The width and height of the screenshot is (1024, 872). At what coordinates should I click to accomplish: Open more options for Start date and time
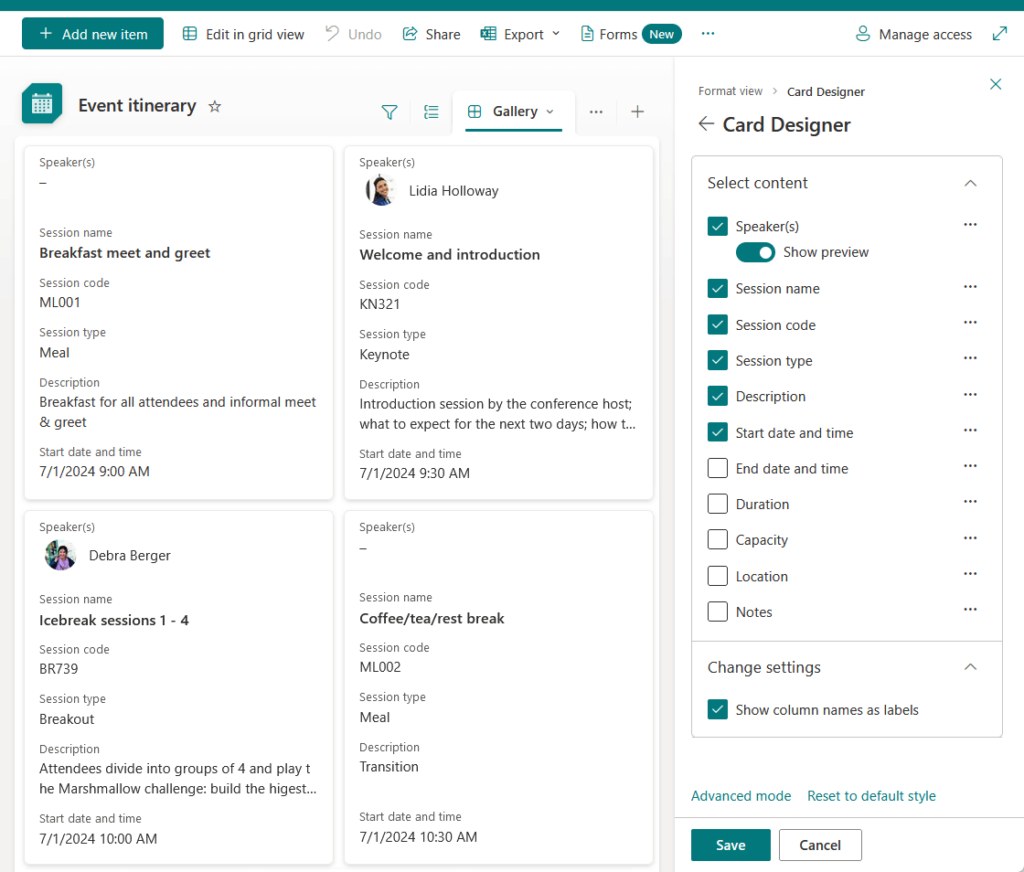coord(970,430)
